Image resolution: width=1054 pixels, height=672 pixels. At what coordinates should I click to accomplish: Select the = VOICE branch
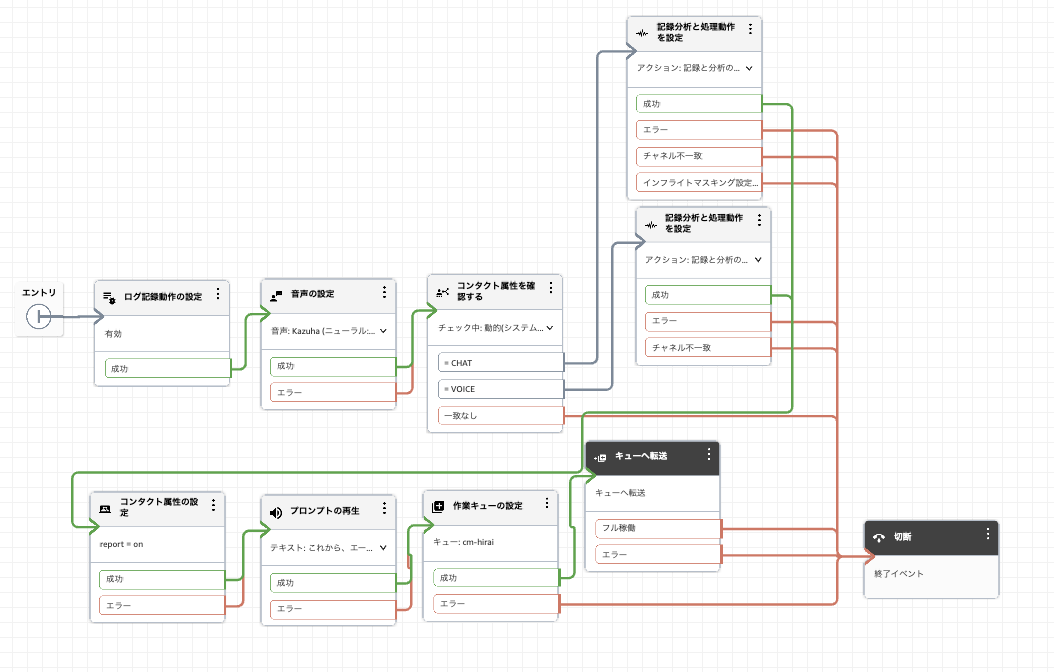pos(501,389)
